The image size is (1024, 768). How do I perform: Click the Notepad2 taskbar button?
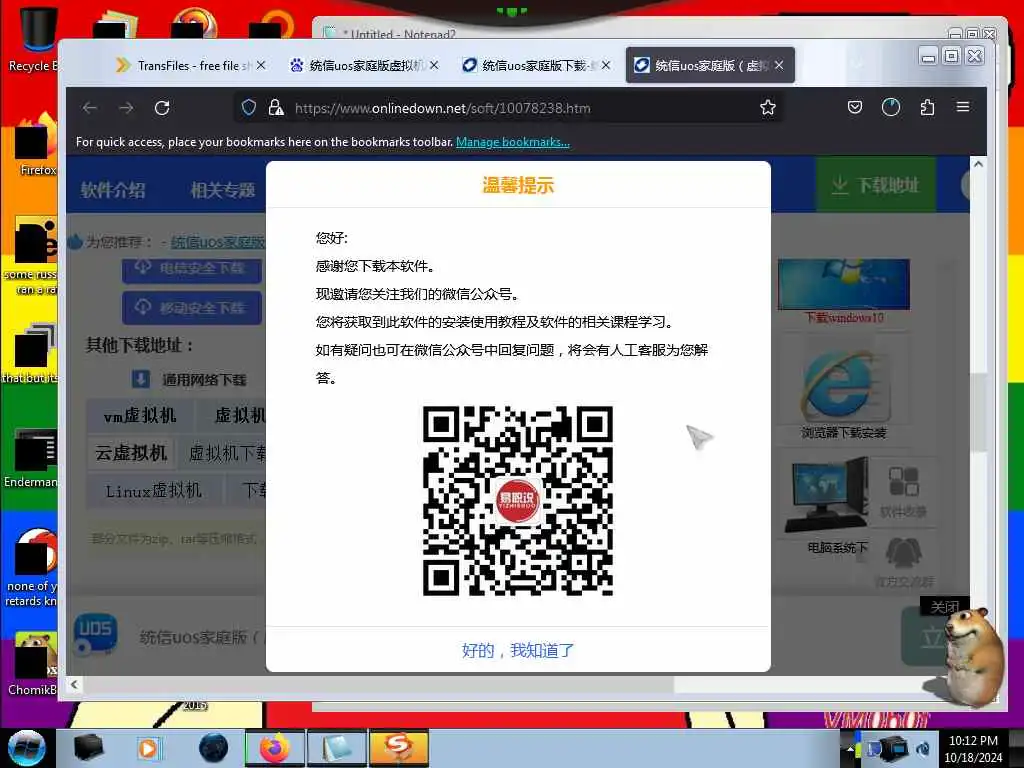tap(336, 748)
